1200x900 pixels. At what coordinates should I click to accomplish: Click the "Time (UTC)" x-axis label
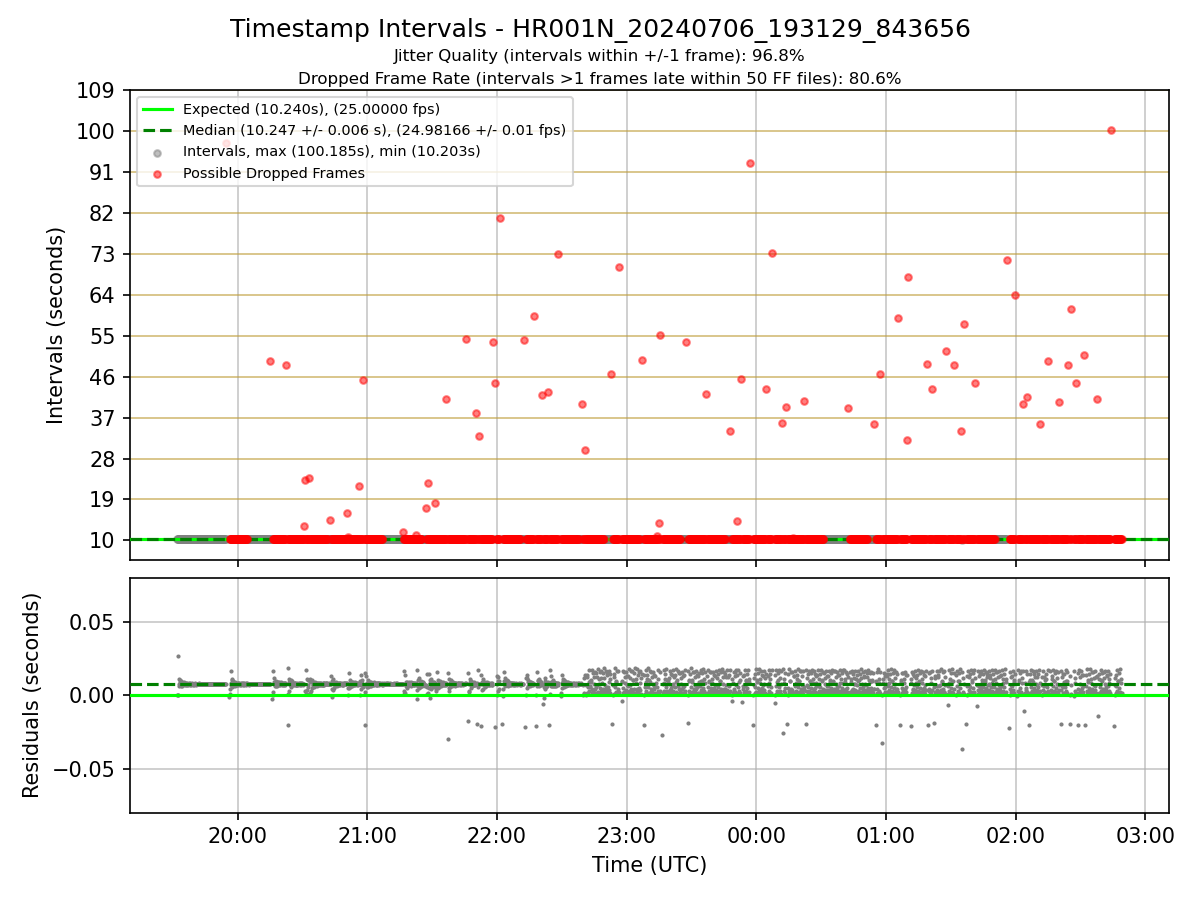point(649,865)
